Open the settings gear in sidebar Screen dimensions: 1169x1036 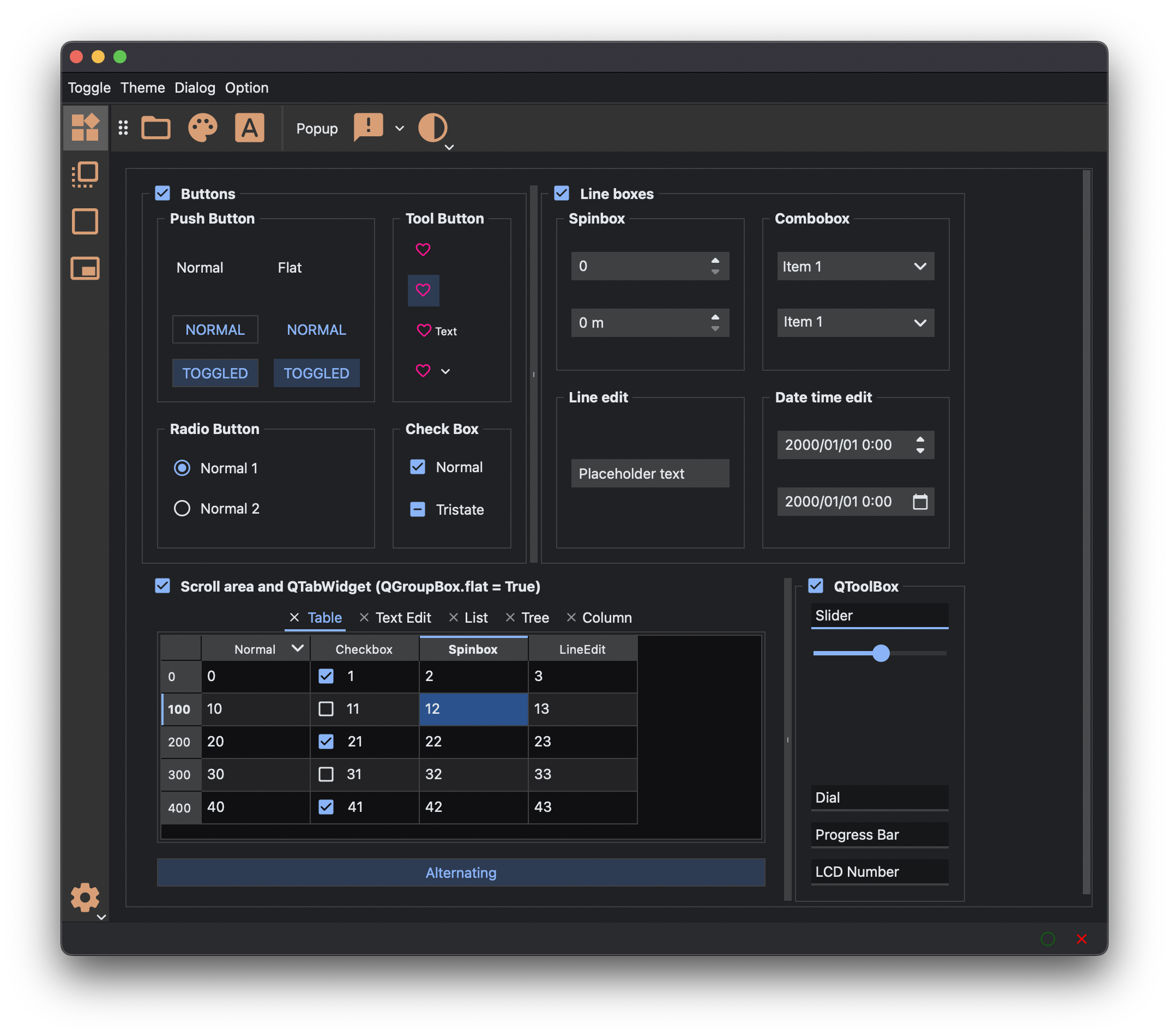click(85, 897)
